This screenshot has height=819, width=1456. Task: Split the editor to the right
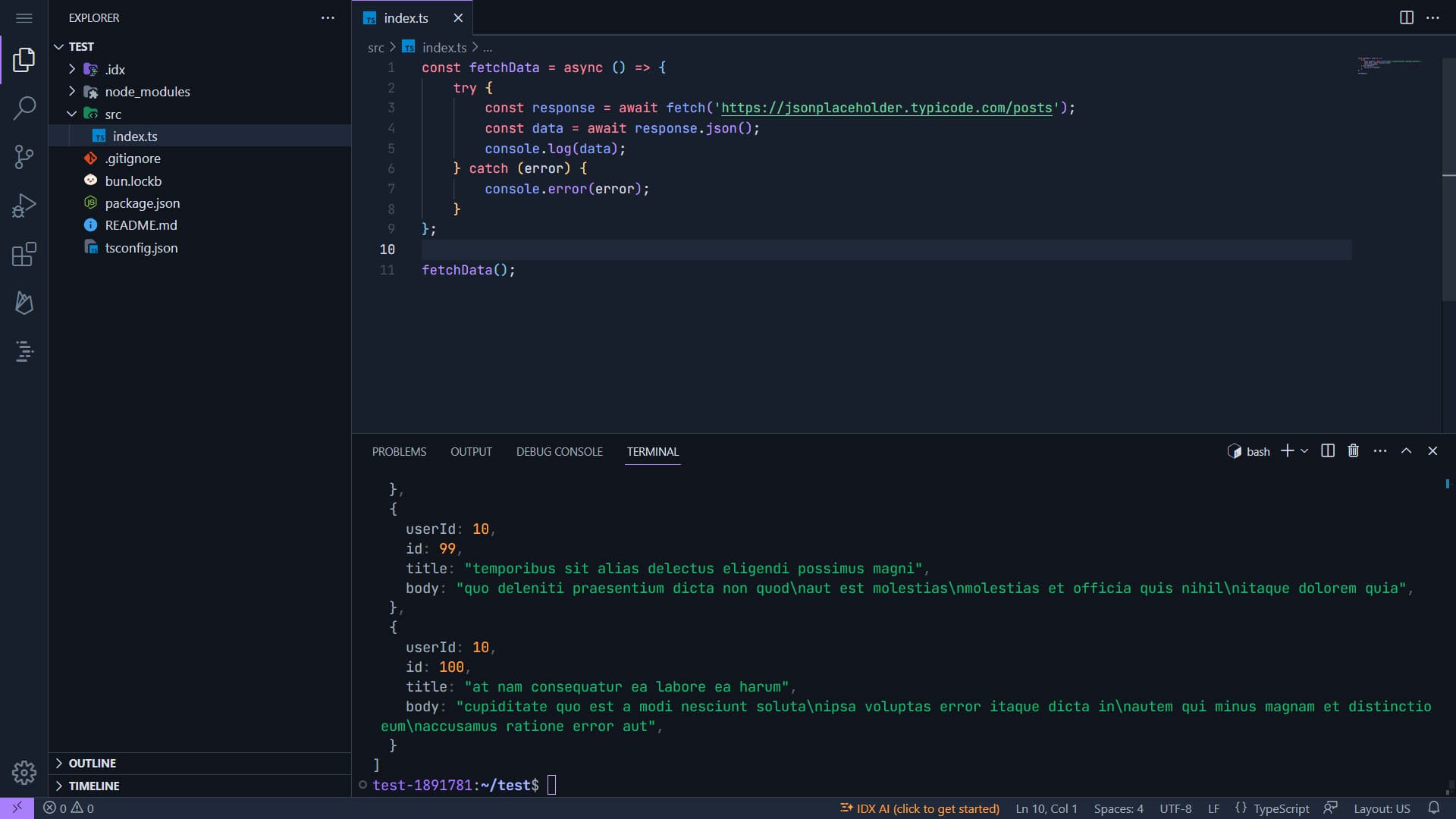[x=1406, y=17]
